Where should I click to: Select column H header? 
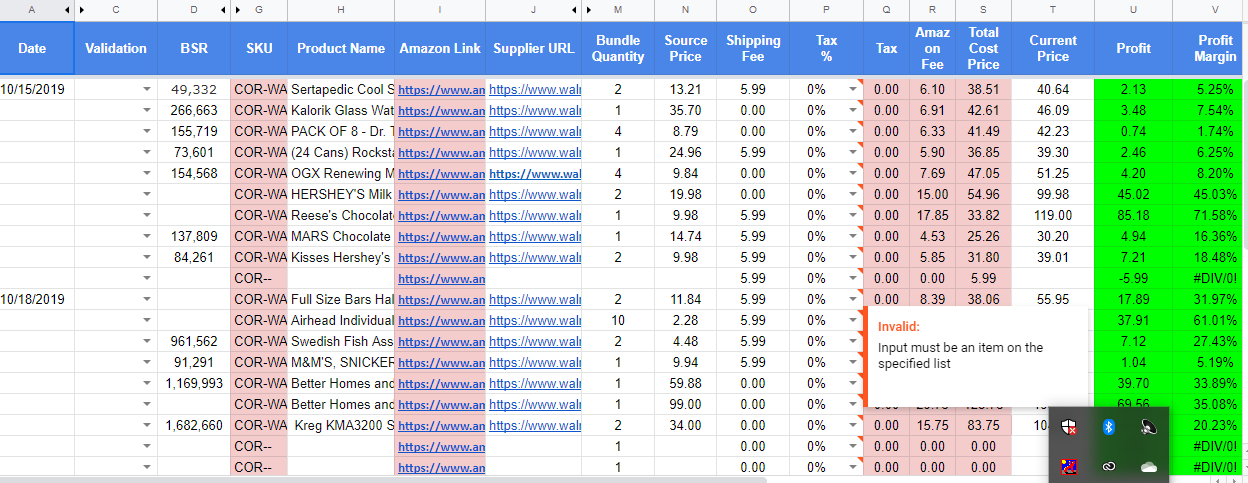(340, 10)
